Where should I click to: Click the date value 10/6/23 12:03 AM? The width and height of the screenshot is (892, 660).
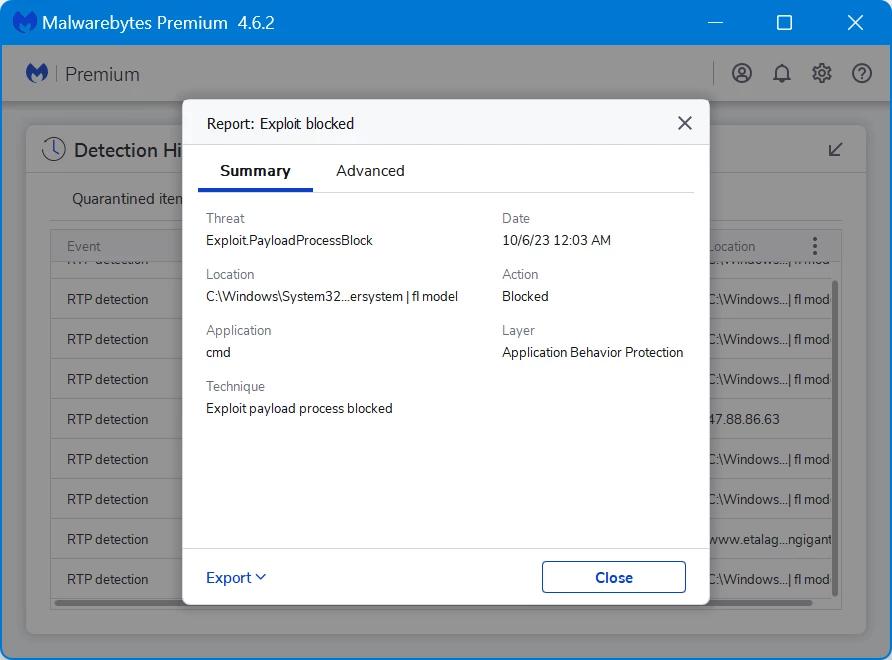[x=556, y=240]
